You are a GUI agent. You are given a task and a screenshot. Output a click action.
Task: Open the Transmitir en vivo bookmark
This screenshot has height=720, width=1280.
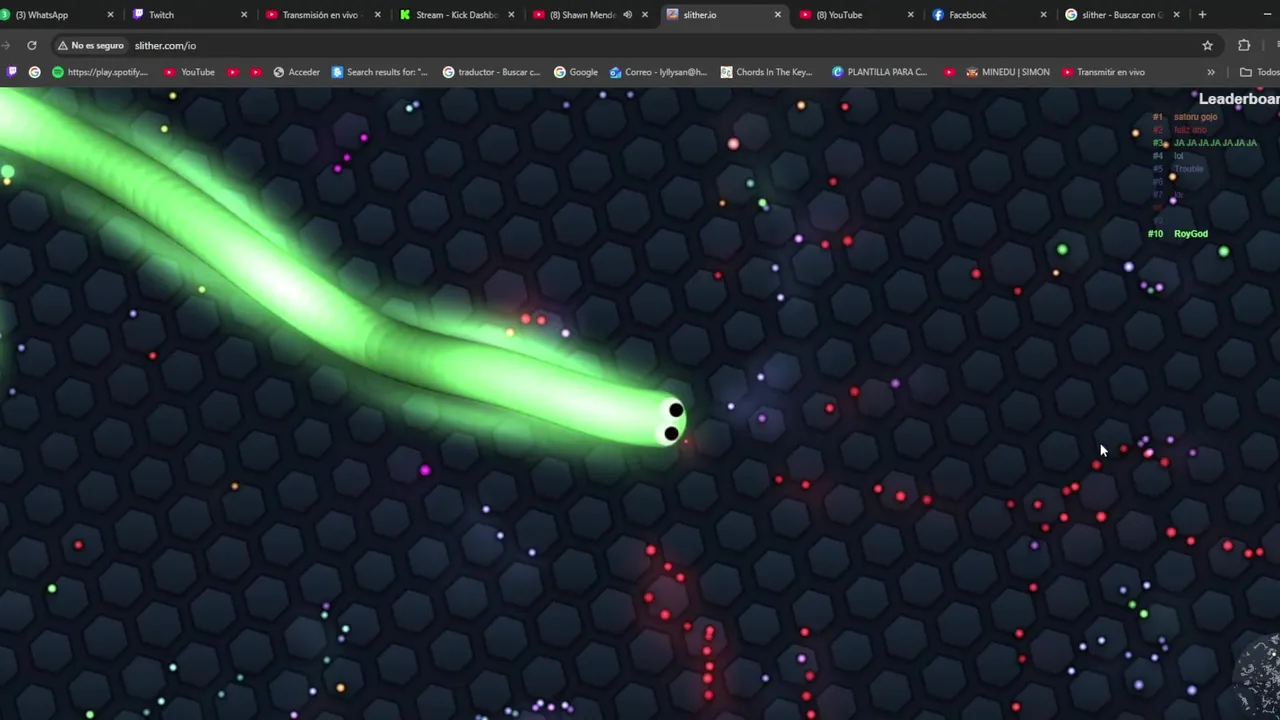pyautogui.click(x=1104, y=72)
